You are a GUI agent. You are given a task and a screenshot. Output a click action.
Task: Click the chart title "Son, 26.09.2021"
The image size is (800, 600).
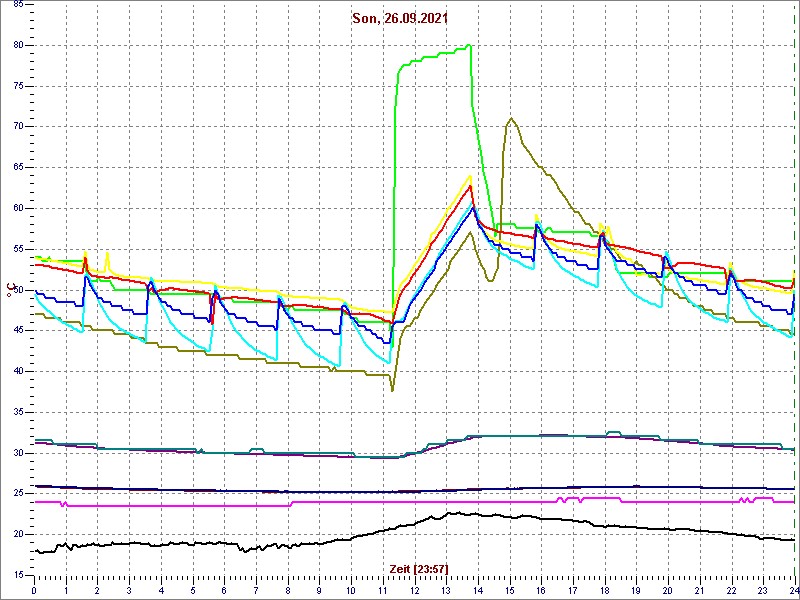[400, 18]
